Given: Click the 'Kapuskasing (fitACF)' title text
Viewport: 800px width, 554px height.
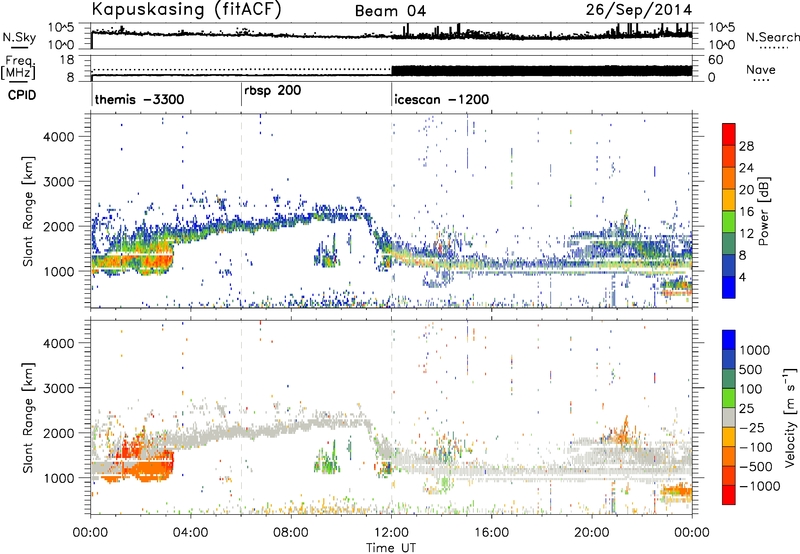Looking at the screenshot, I should coord(186,10).
